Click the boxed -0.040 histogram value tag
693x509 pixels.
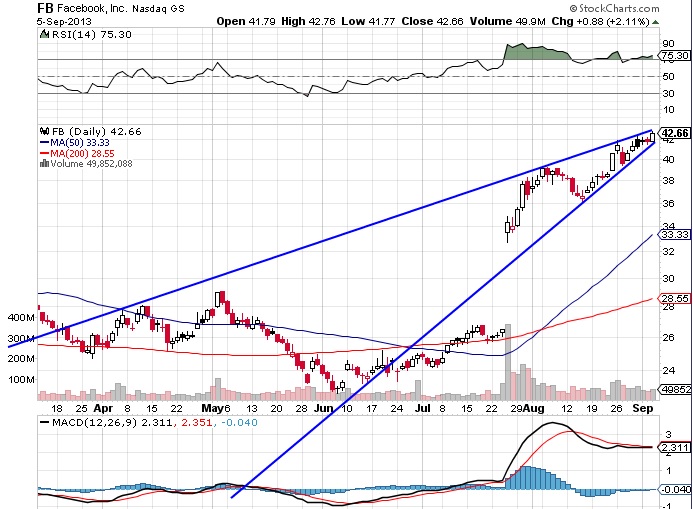pos(675,490)
